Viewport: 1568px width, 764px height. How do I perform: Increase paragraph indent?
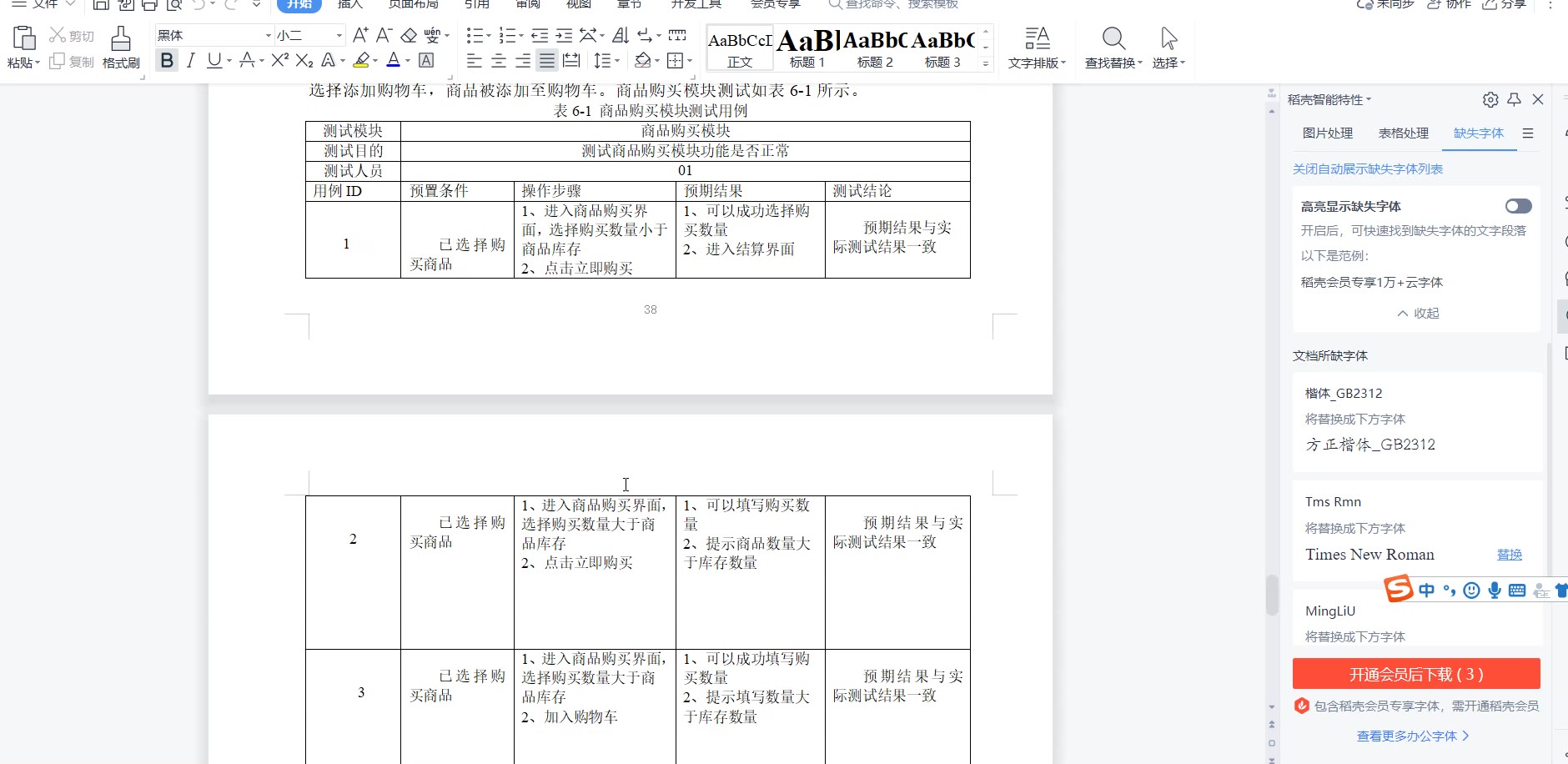[x=565, y=35]
